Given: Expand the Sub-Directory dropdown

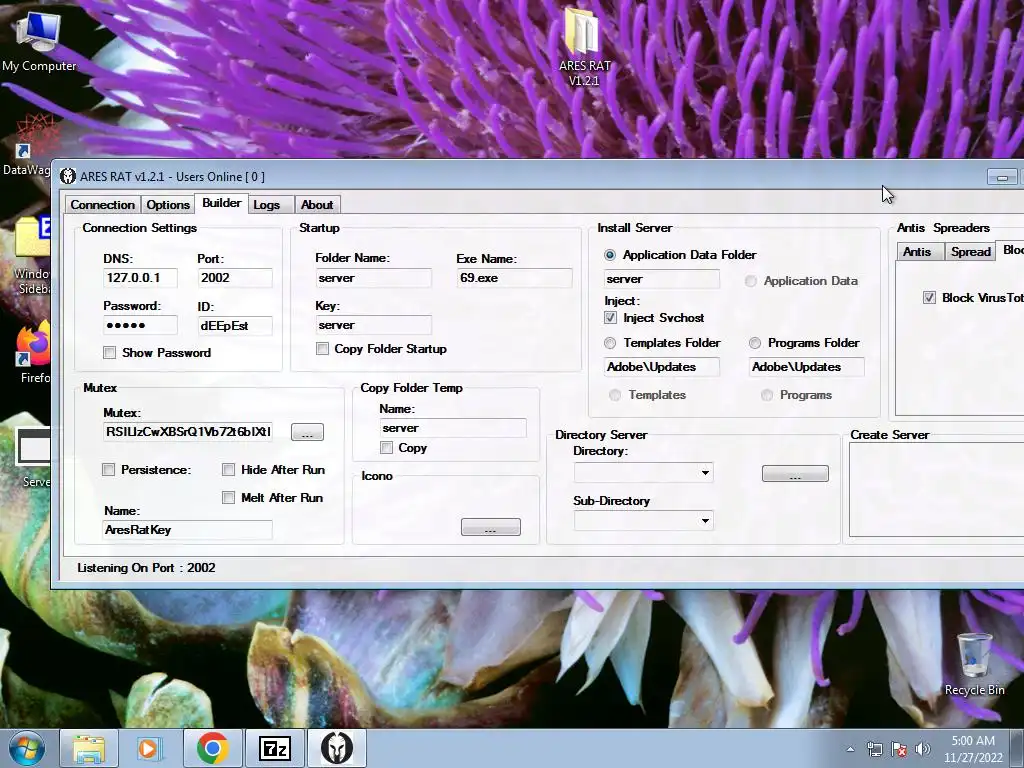Looking at the screenshot, I should (x=705, y=520).
